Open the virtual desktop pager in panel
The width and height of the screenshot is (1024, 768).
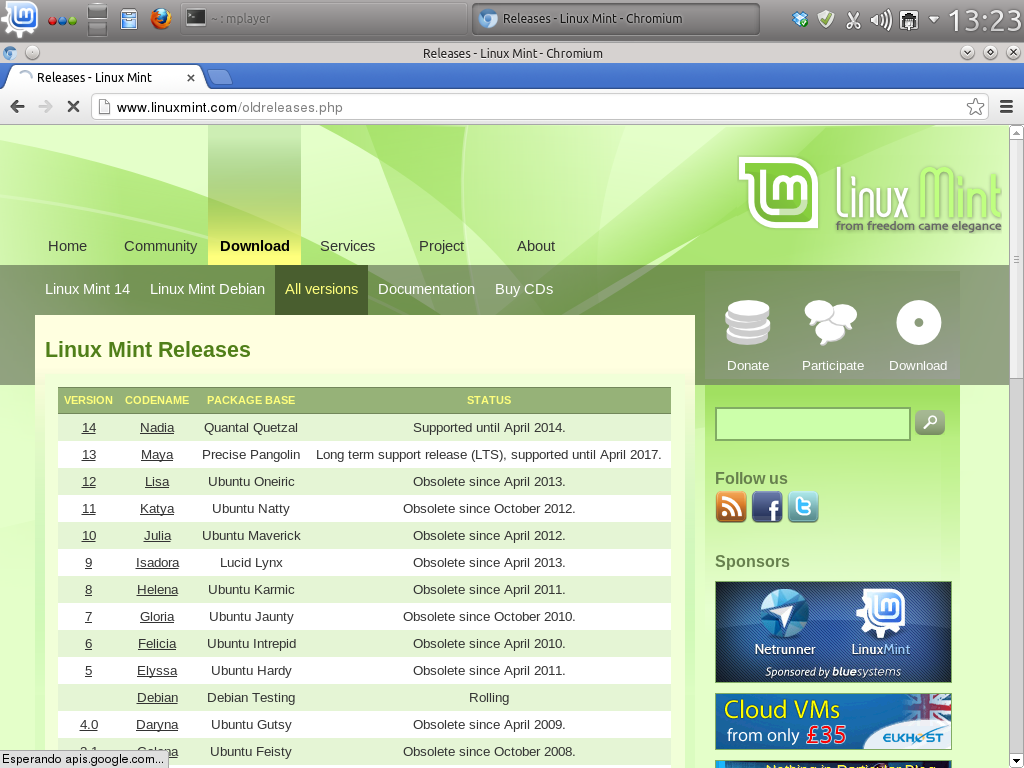[97, 20]
